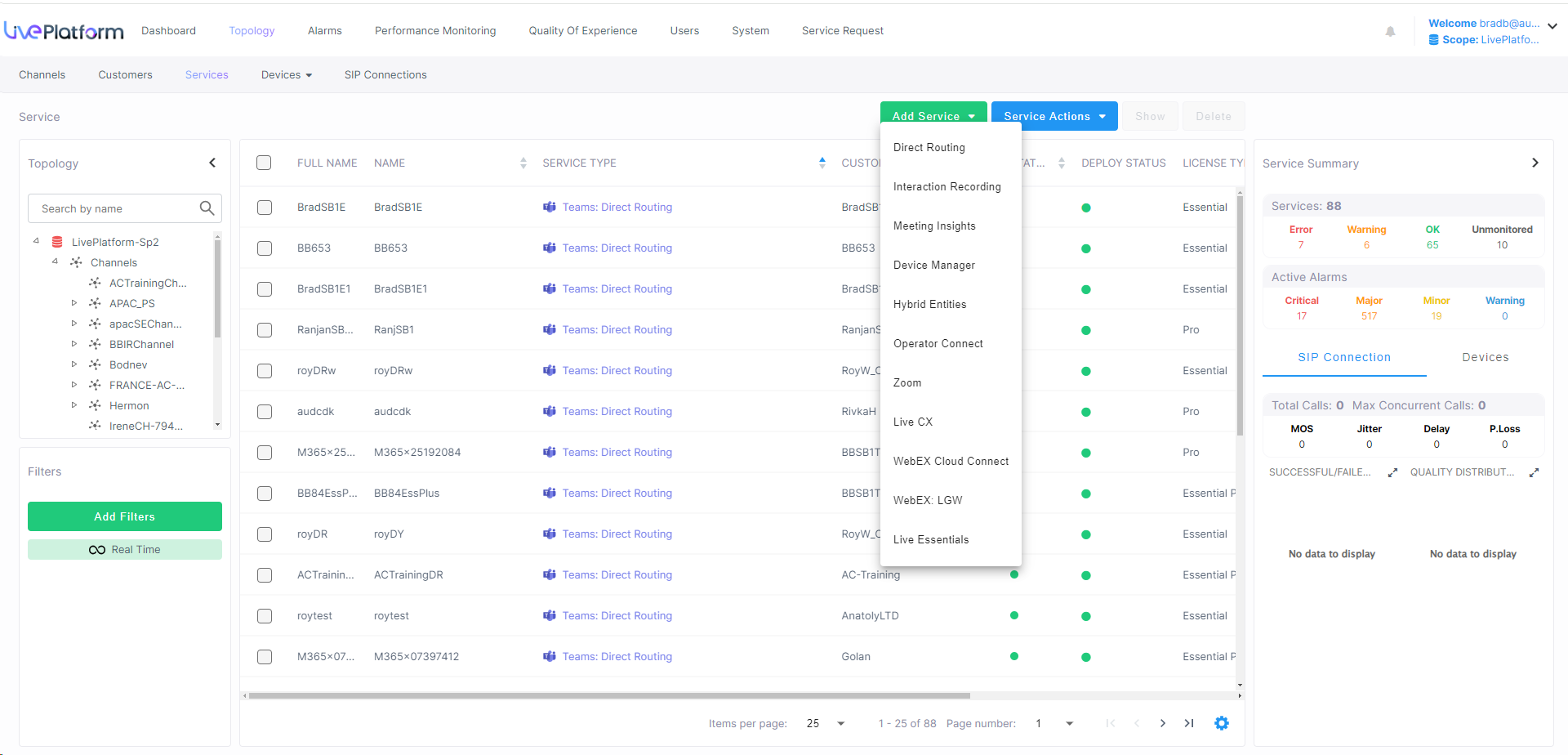This screenshot has width=1568, height=755.
Task: Click the Hermon channel icon
Action: coord(95,405)
